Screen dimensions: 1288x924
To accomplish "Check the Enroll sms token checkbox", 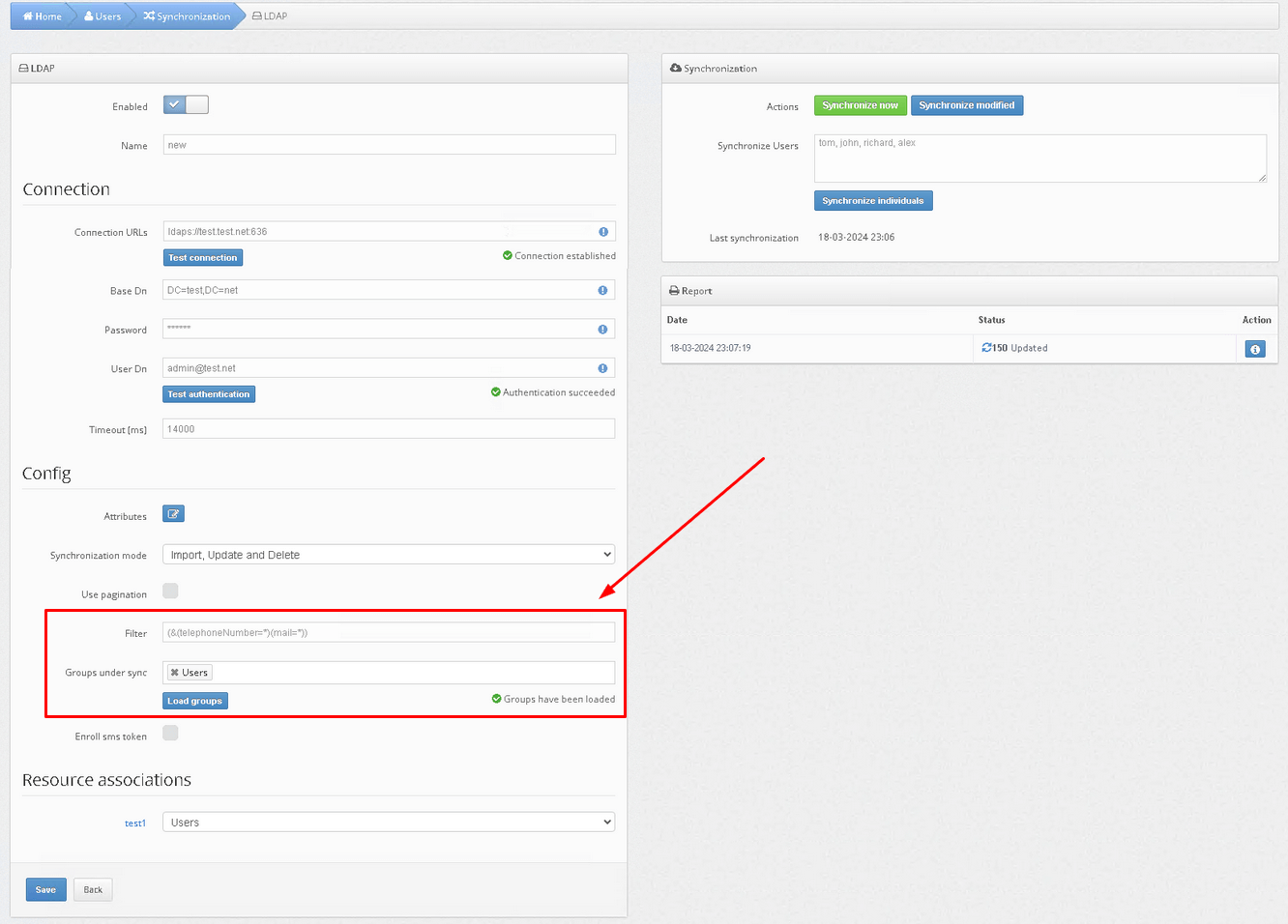I will 170,733.
